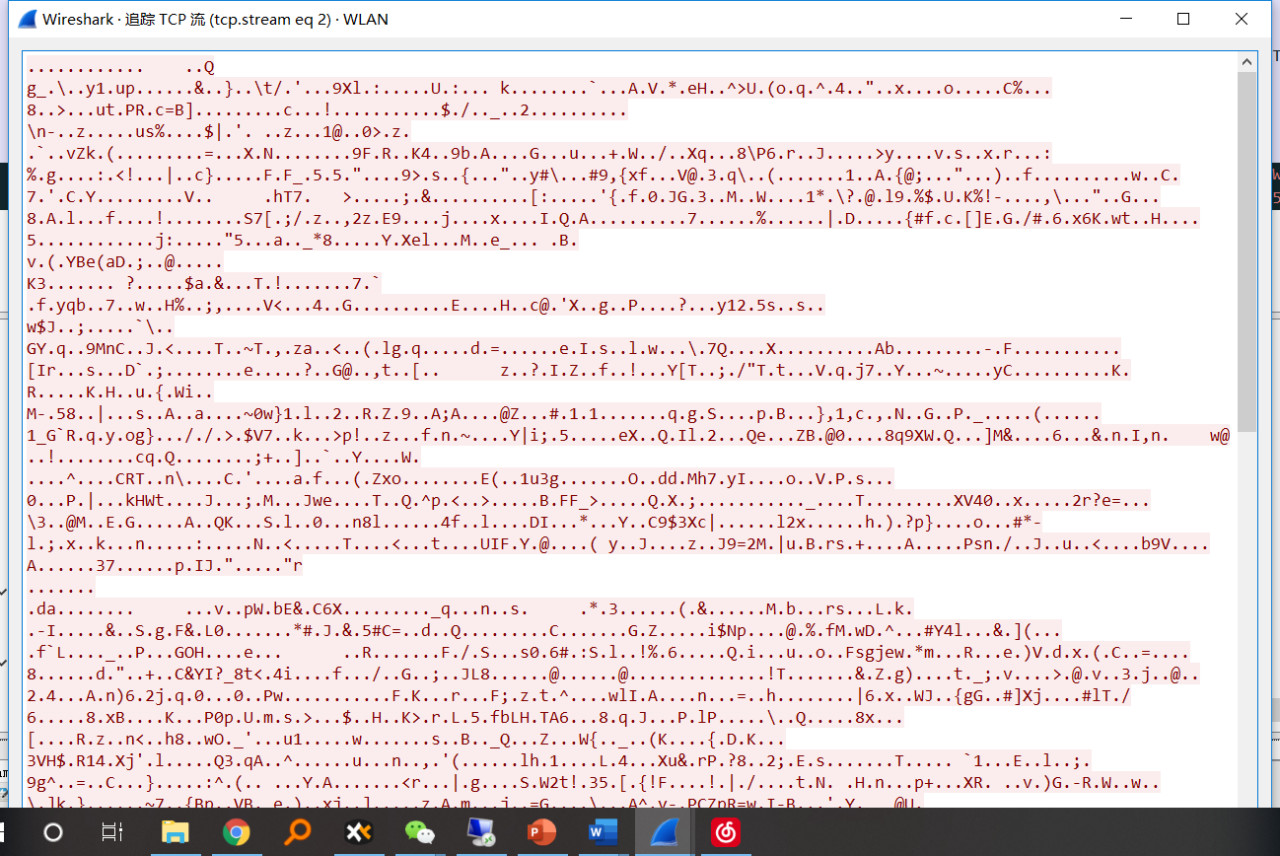
Task: Click stream line starting '.da........'
Action: tap(470, 609)
